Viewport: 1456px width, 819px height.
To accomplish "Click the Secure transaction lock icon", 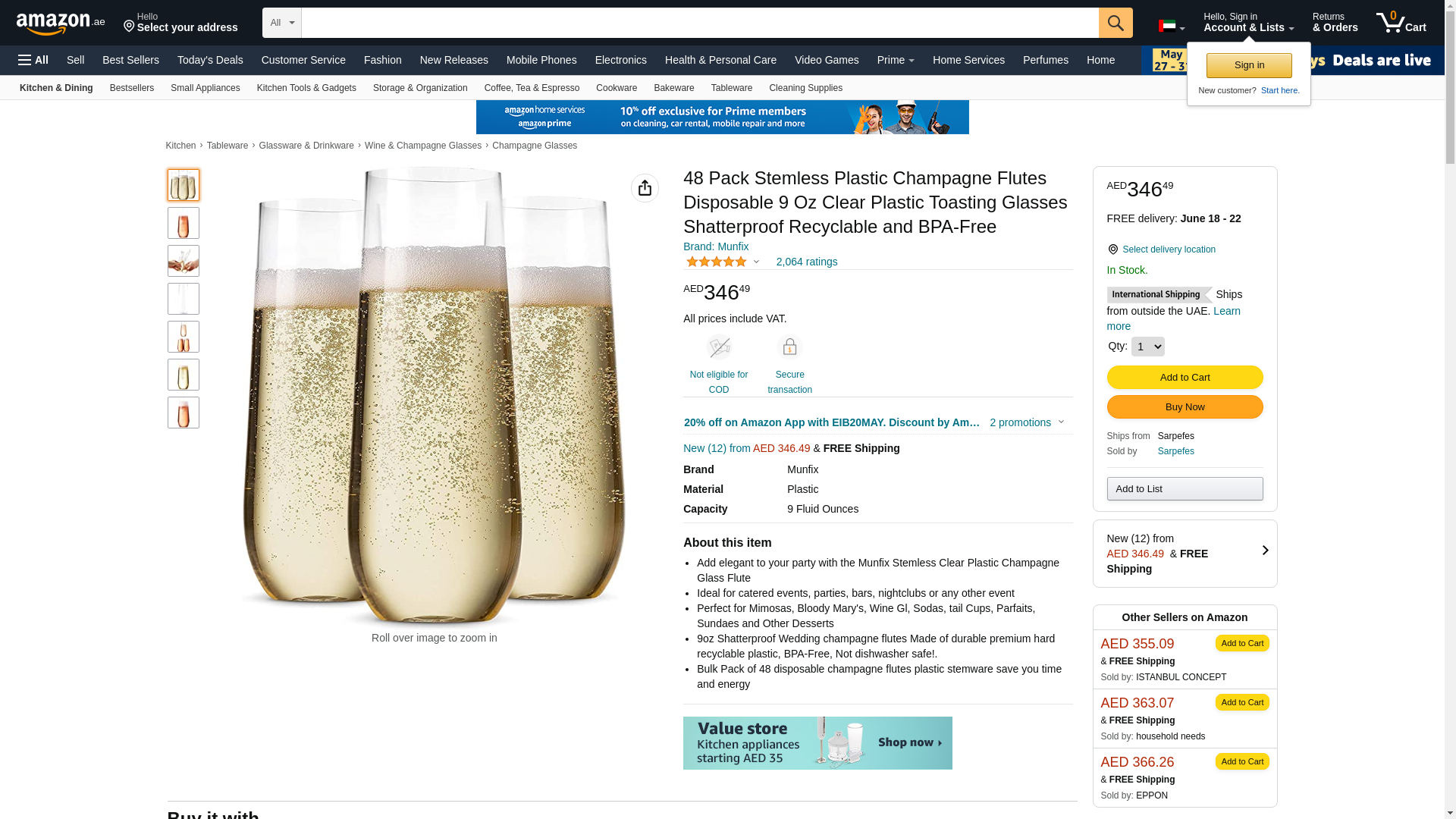I will [x=789, y=347].
